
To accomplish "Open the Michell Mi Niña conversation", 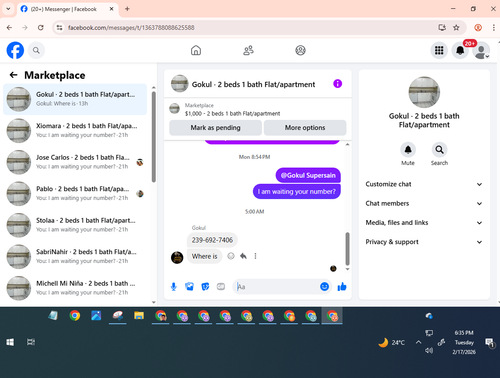I will point(75,288).
